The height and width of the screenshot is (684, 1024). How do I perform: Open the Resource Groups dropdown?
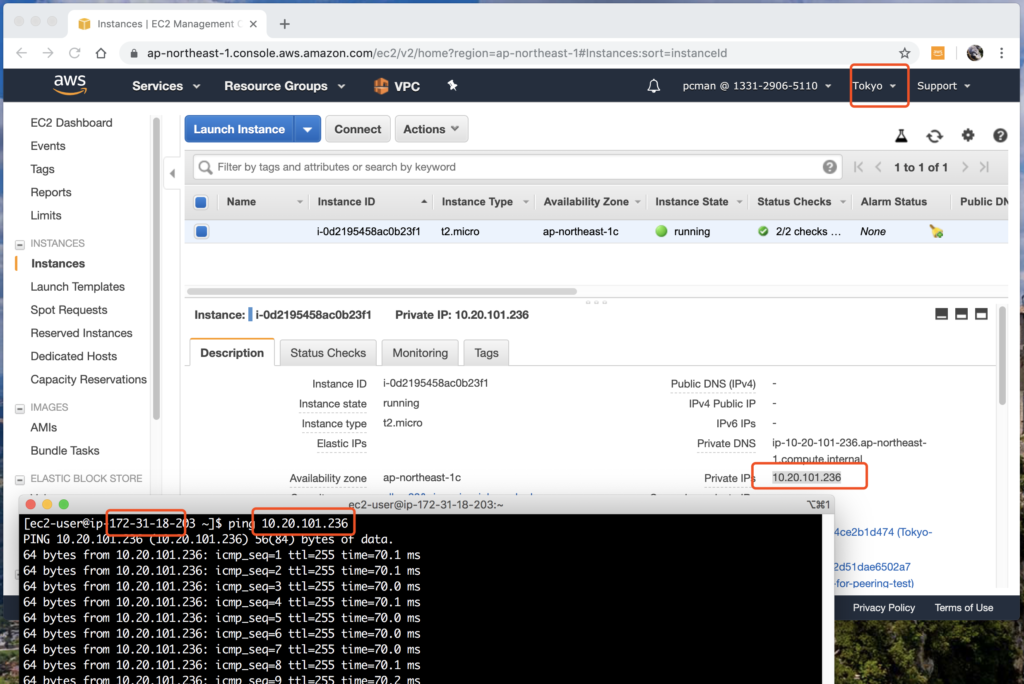coord(285,86)
